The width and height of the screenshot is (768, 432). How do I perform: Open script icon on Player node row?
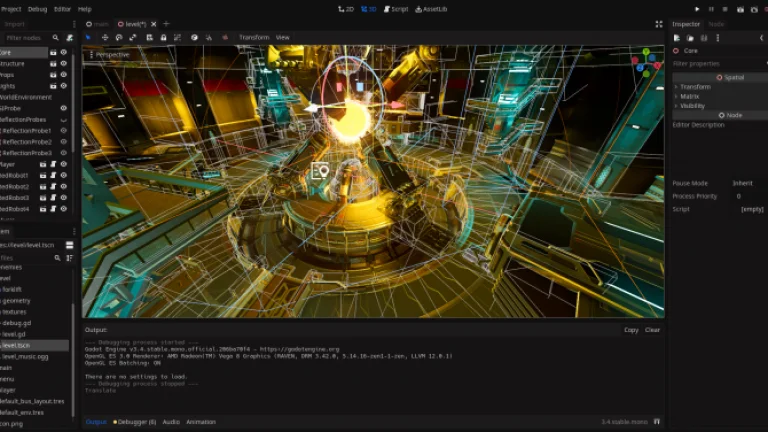click(53, 165)
